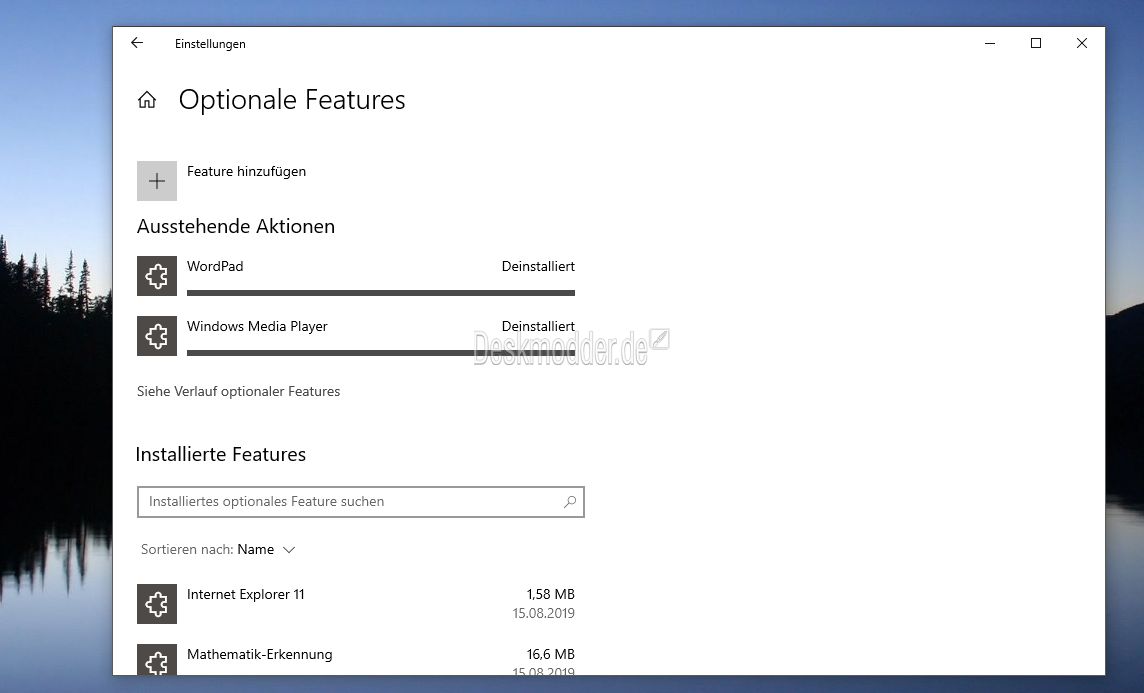Select the Windows Media Player feature icon
Viewport: 1144px width, 693px height.
point(157,336)
